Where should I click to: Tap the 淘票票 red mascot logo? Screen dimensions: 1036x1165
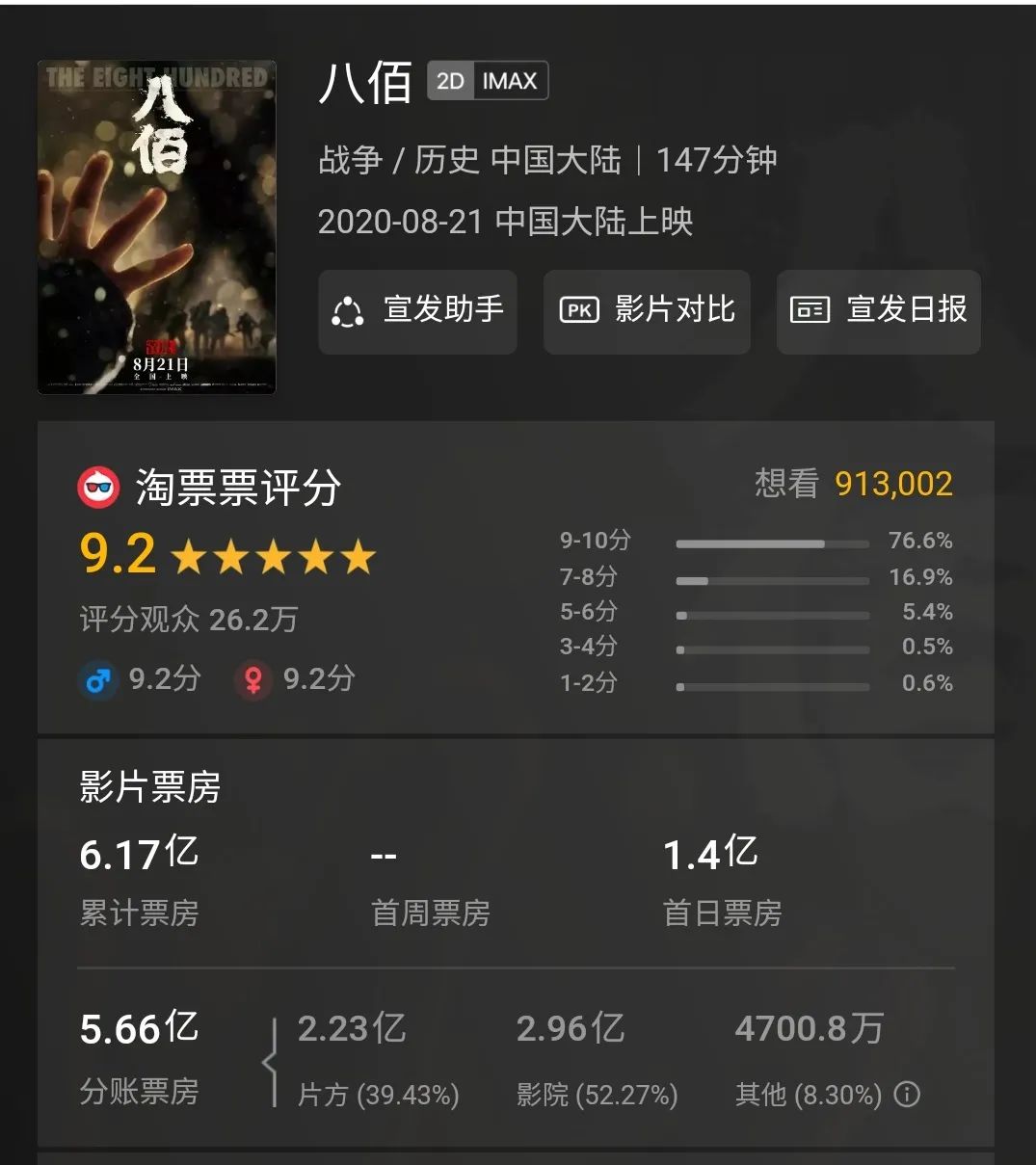[x=98, y=488]
